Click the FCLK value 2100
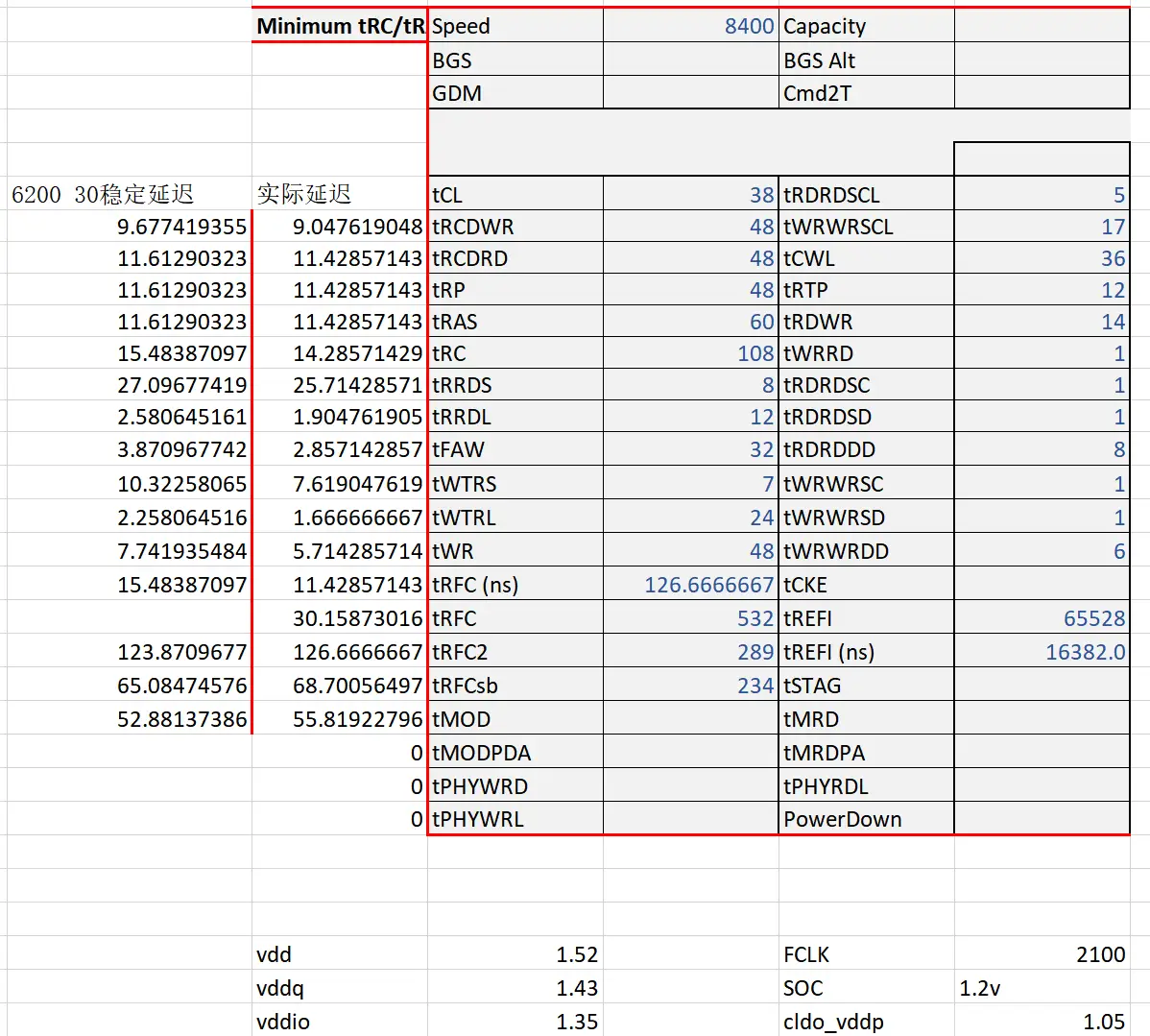This screenshot has height=1036, width=1150. point(1042,953)
